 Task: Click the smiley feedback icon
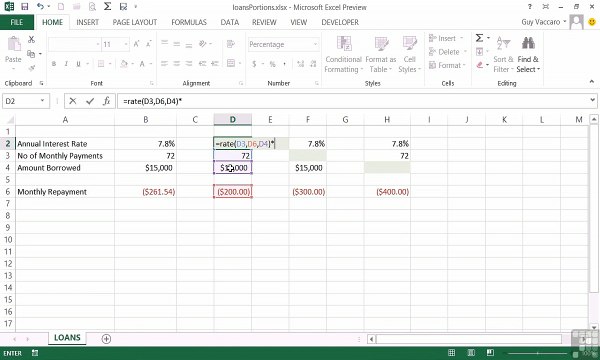point(592,22)
